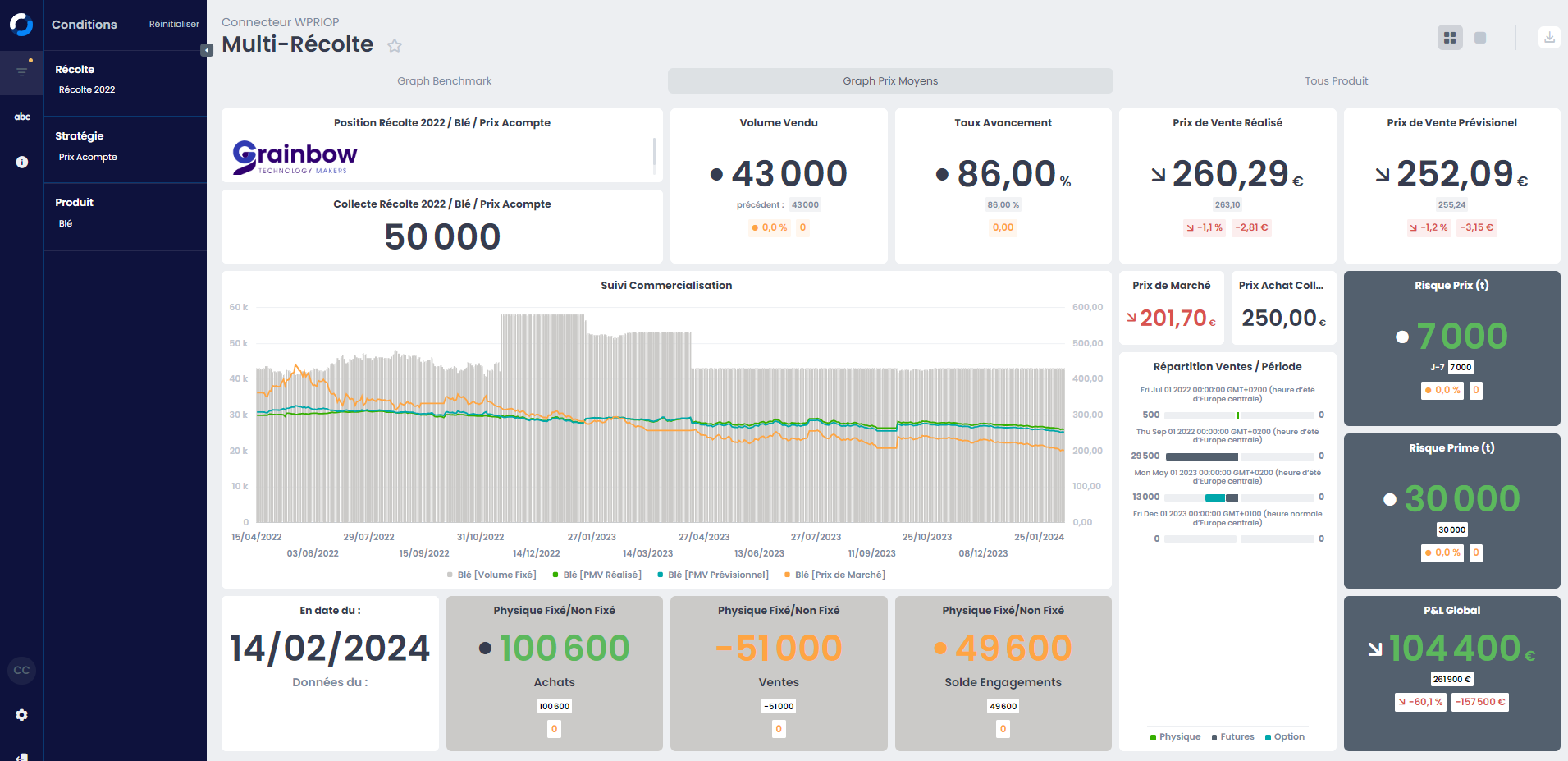Image resolution: width=1568 pixels, height=761 pixels.
Task: Click Collecte Récolte value 50 000
Action: [x=442, y=237]
